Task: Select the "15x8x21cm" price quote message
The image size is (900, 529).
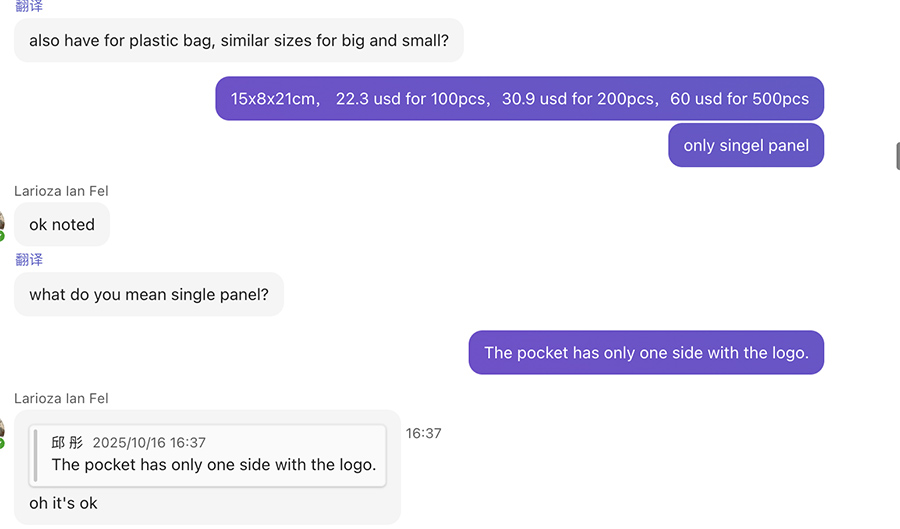Action: click(519, 99)
